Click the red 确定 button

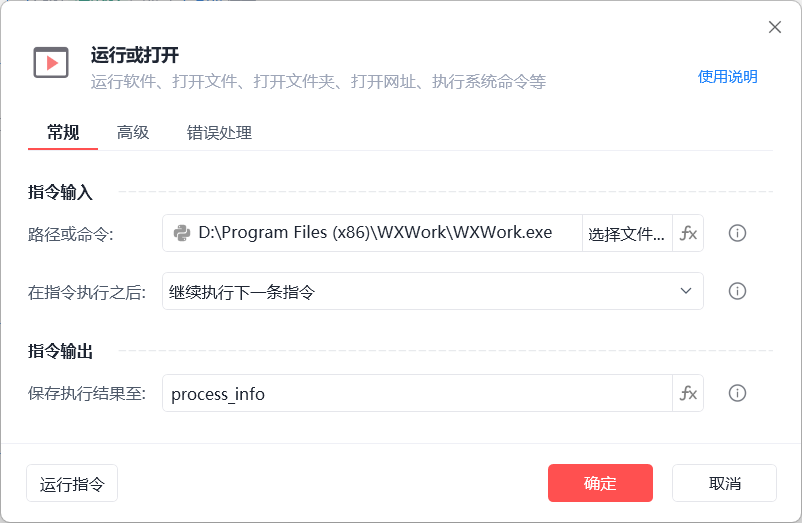(x=600, y=483)
